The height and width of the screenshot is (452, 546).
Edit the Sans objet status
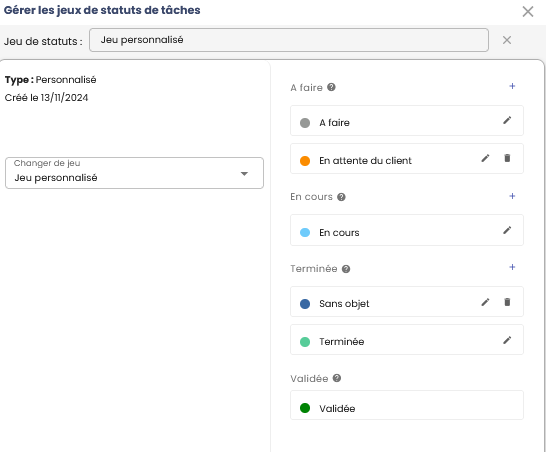[x=485, y=302]
